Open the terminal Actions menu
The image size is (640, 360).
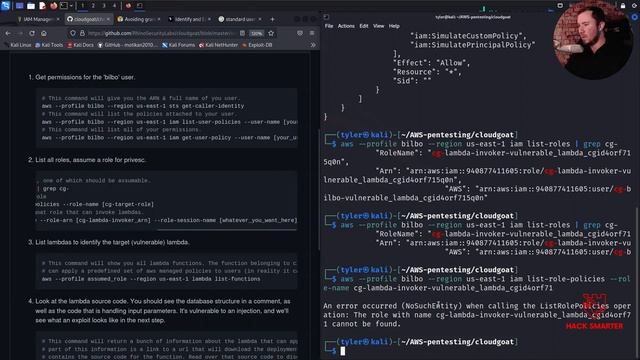point(346,26)
